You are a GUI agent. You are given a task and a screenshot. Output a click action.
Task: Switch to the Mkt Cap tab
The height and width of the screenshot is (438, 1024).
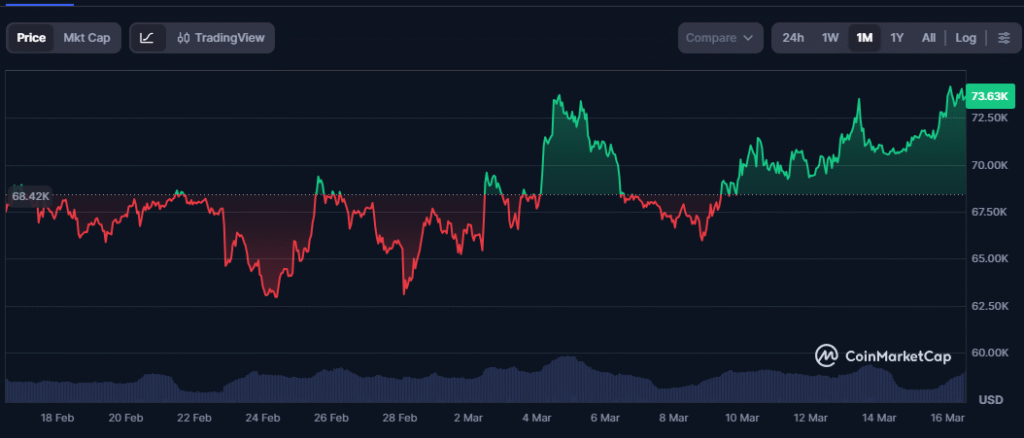pyautogui.click(x=87, y=38)
